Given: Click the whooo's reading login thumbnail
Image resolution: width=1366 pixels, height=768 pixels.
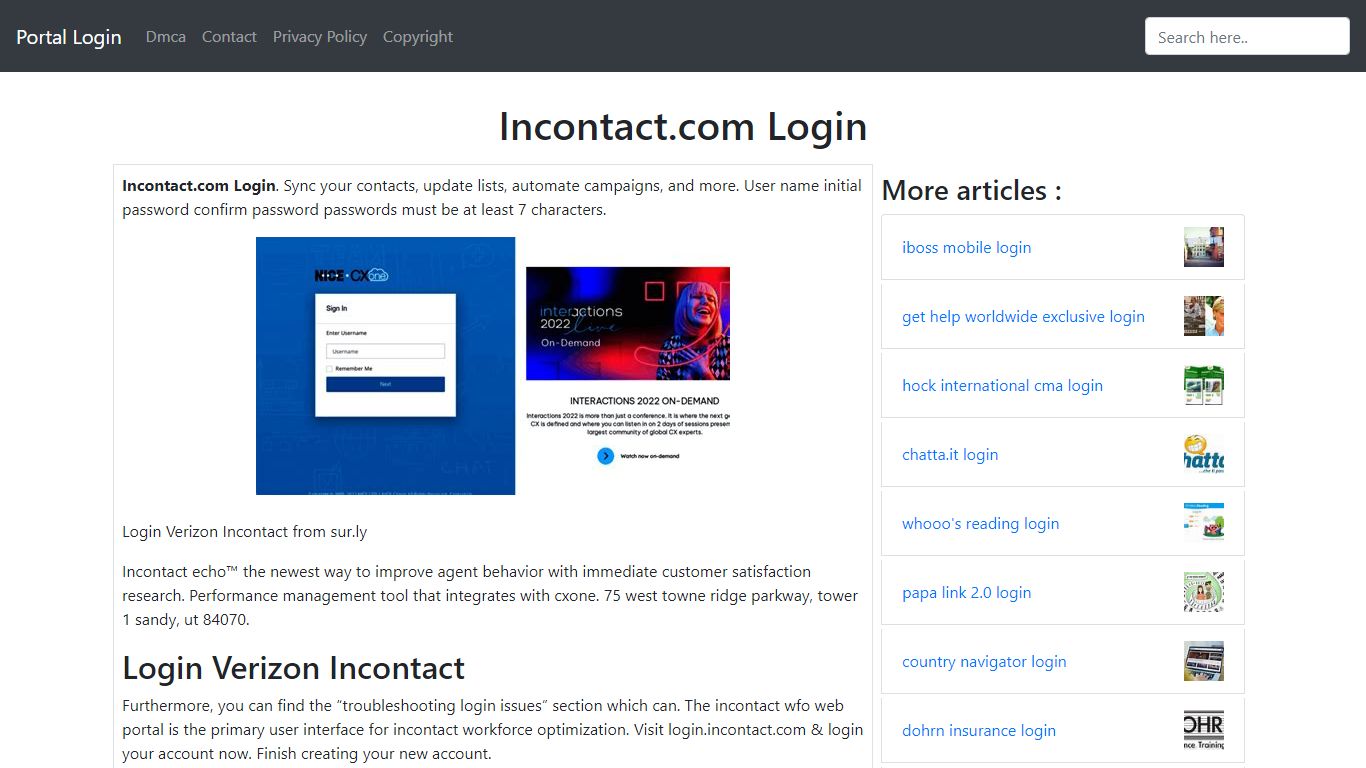Looking at the screenshot, I should click(x=1204, y=523).
